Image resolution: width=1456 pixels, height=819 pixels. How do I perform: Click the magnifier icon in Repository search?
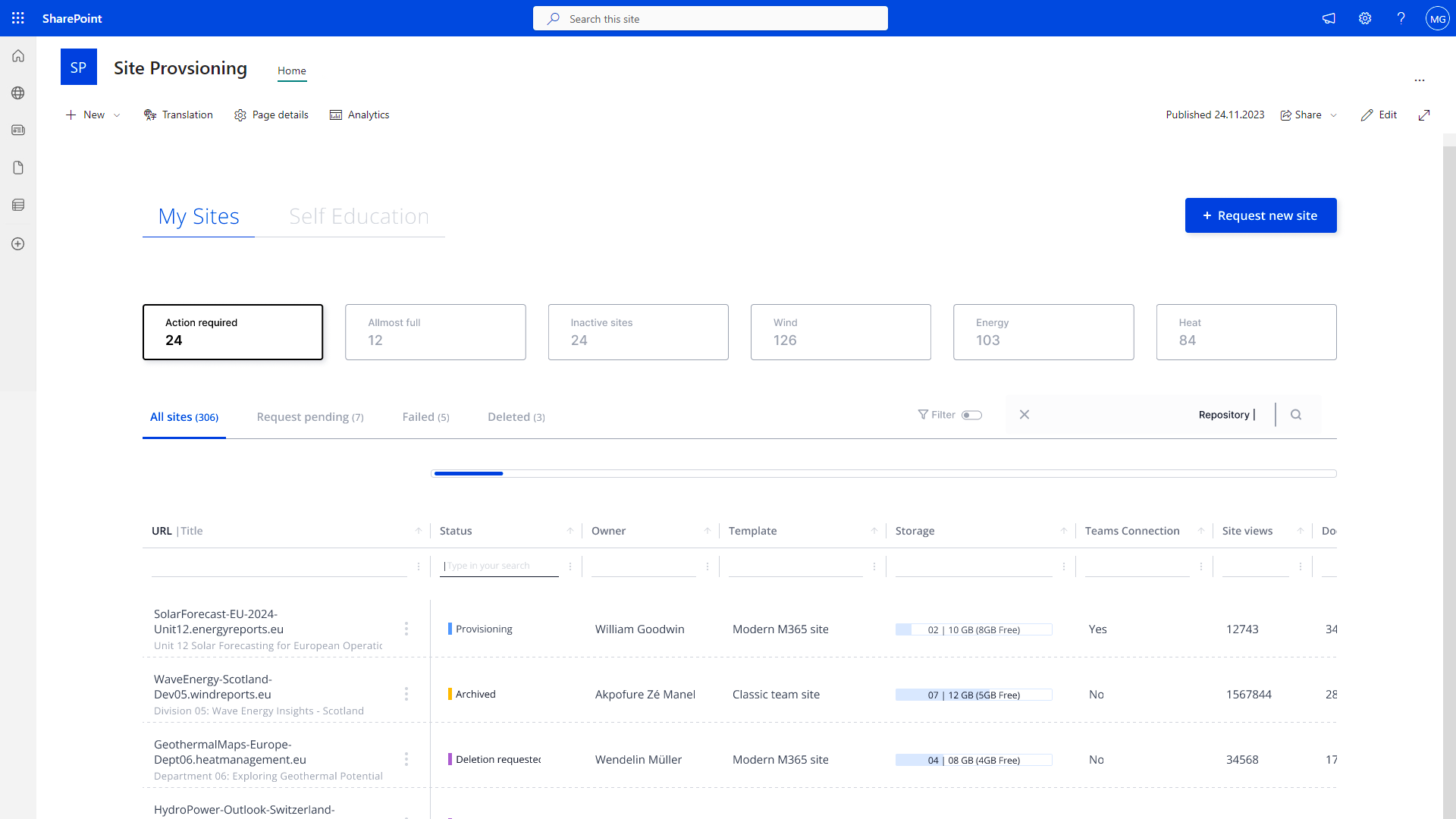1296,415
